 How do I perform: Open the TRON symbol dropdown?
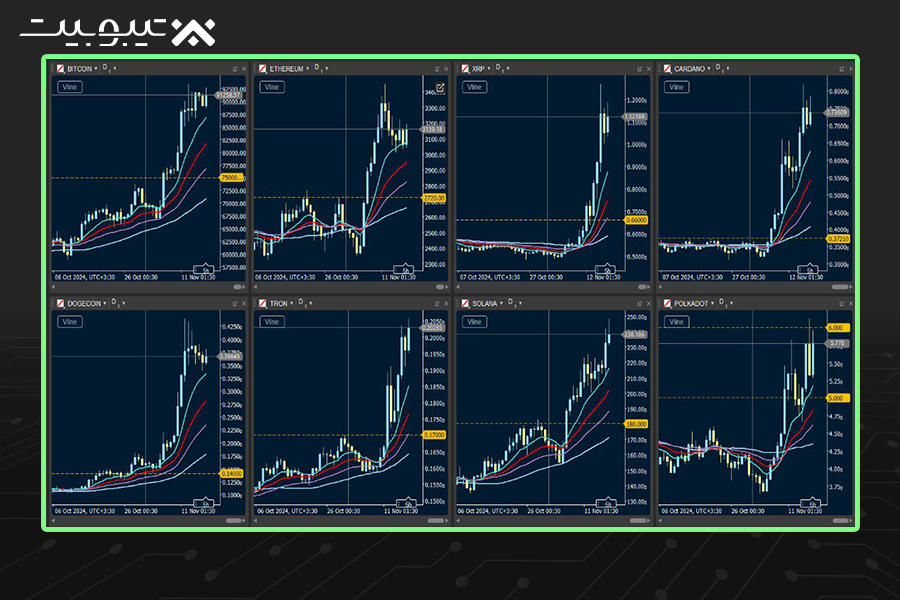[x=292, y=304]
